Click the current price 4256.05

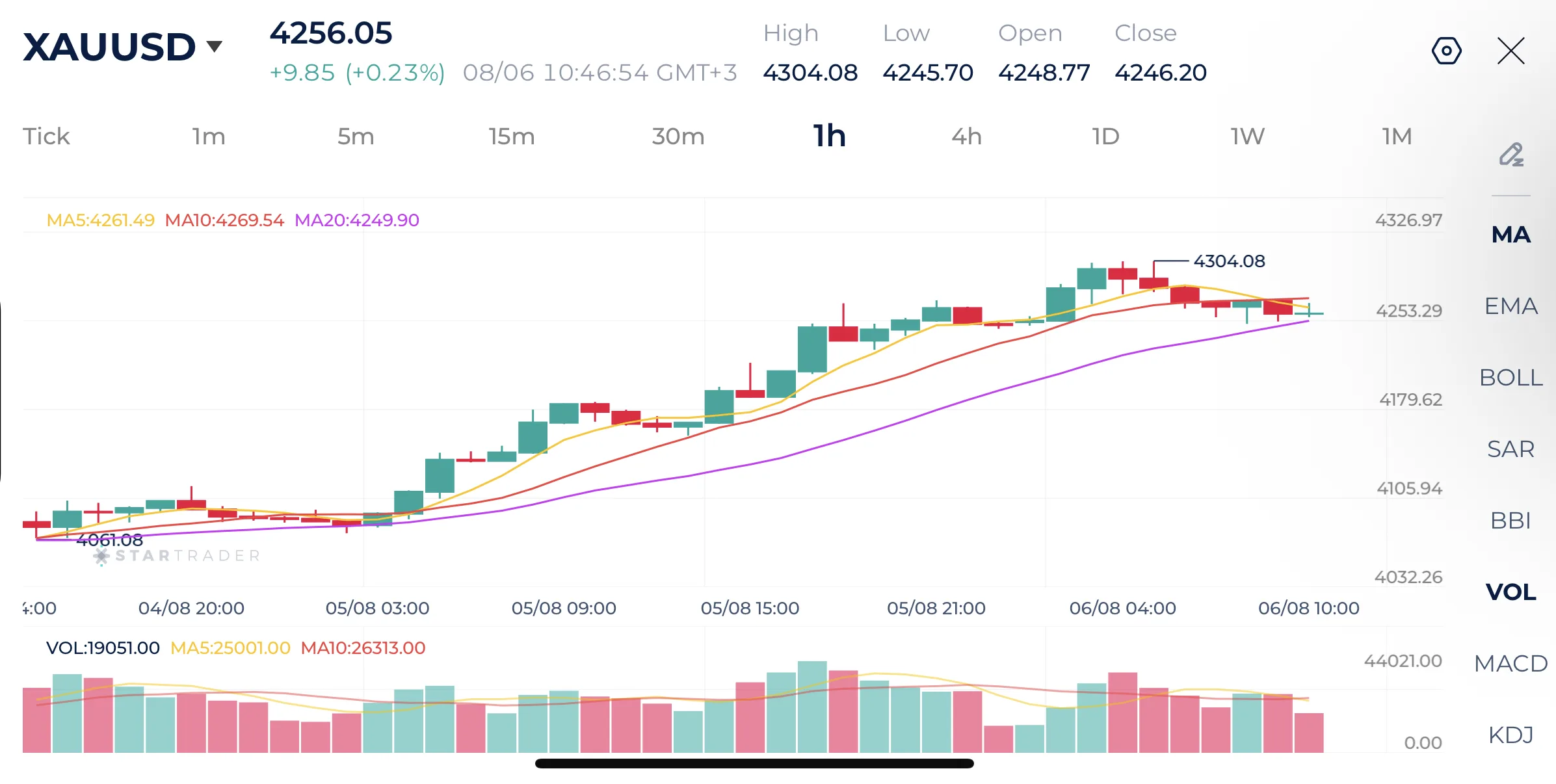tap(331, 33)
